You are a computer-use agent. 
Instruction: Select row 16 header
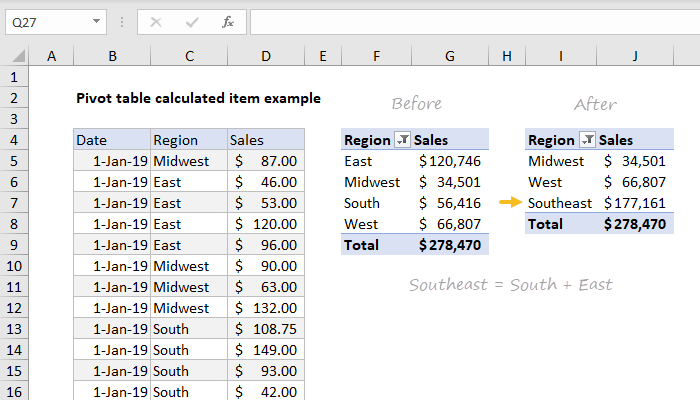point(14,392)
